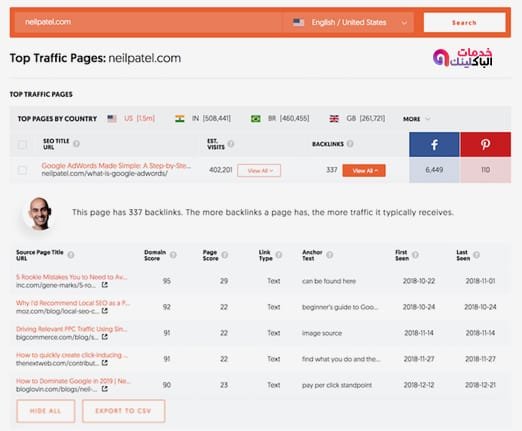Open info icon beside Link Type
Image resolution: width=522 pixels, height=431 pixels.
tap(279, 255)
